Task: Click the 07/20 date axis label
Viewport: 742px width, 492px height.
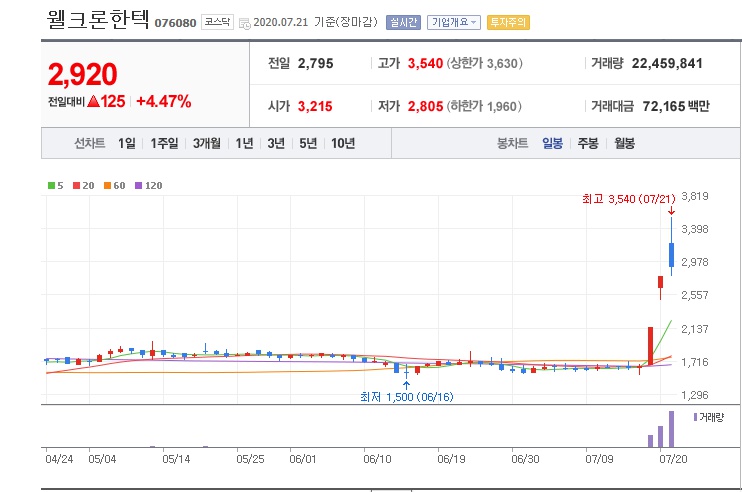Action: pos(673,459)
